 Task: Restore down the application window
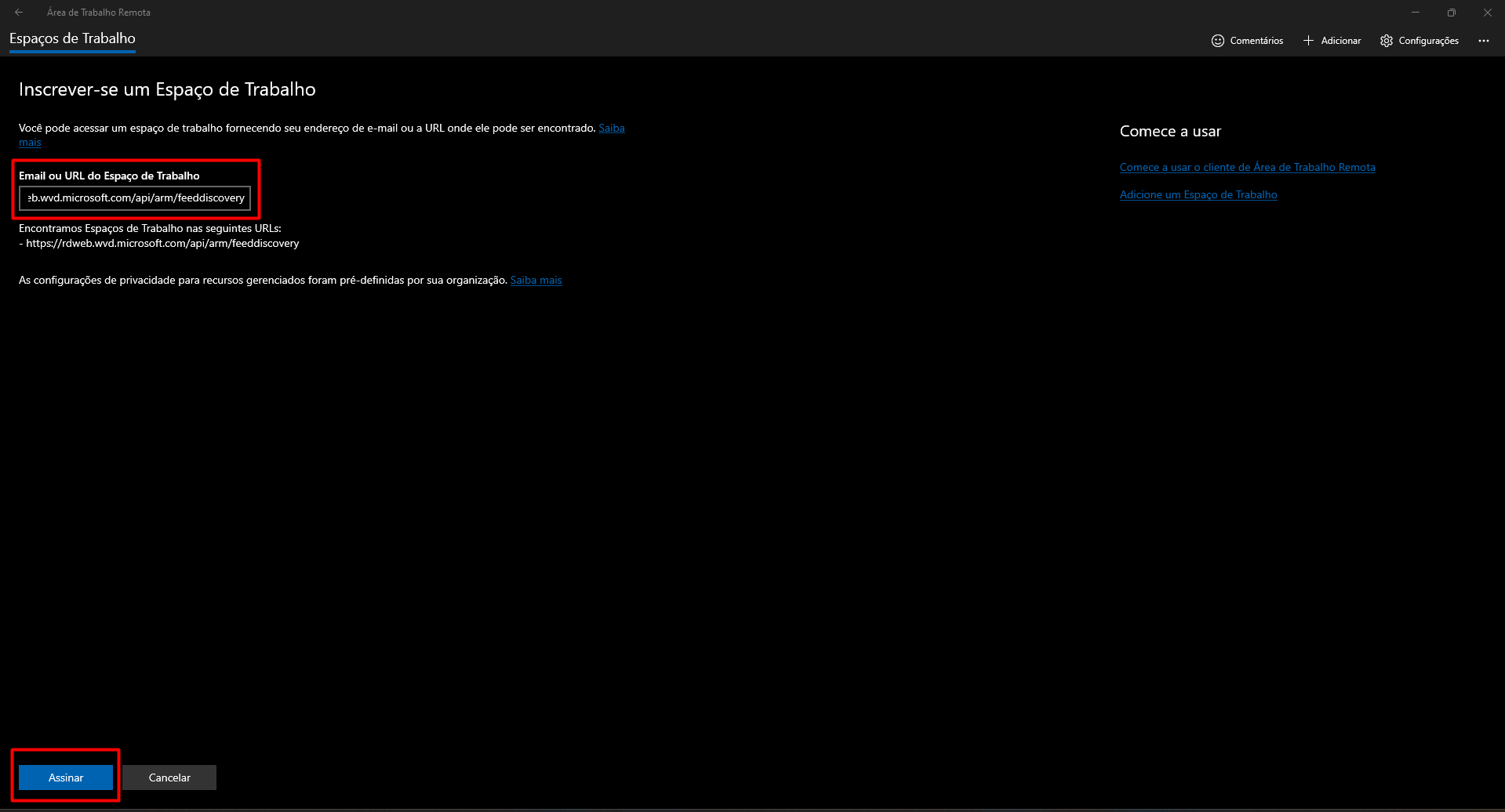1452,13
